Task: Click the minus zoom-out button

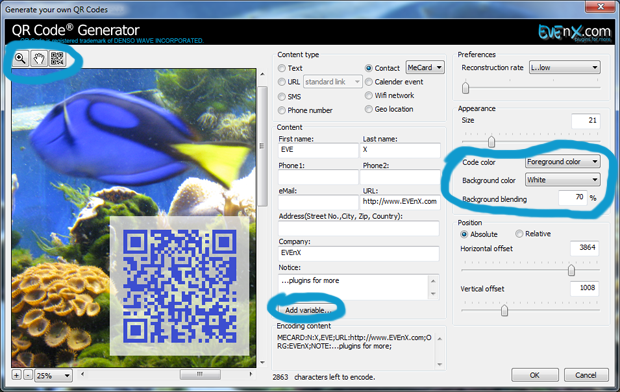Action: [x=28, y=375]
